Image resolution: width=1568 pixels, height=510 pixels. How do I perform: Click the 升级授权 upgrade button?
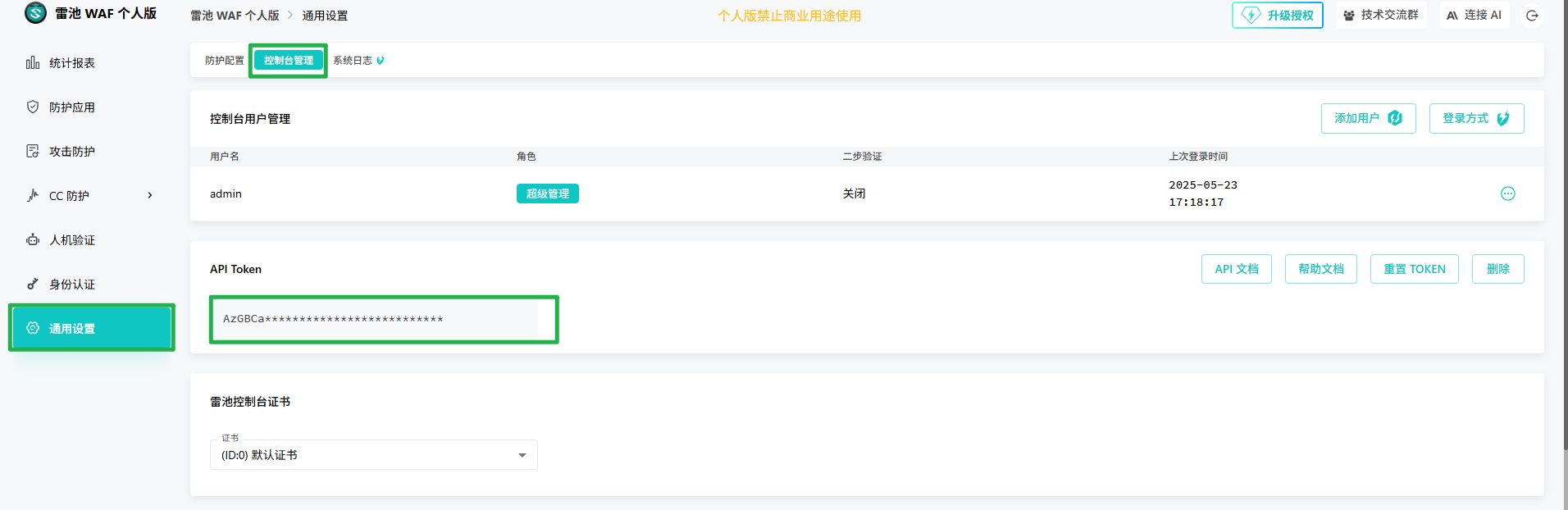pyautogui.click(x=1277, y=16)
